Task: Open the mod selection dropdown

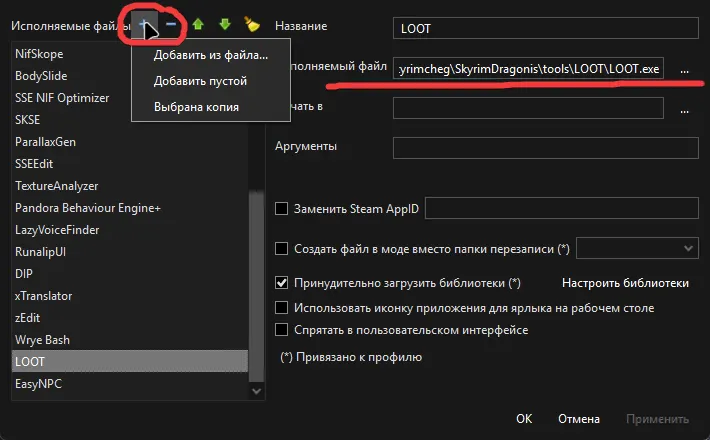Action: pos(637,249)
